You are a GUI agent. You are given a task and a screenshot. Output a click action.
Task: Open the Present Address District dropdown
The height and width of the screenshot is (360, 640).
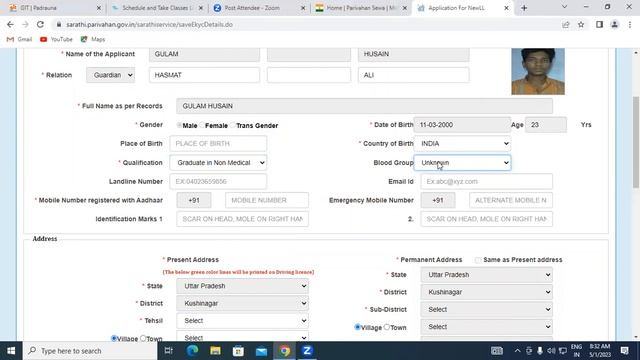pos(242,303)
